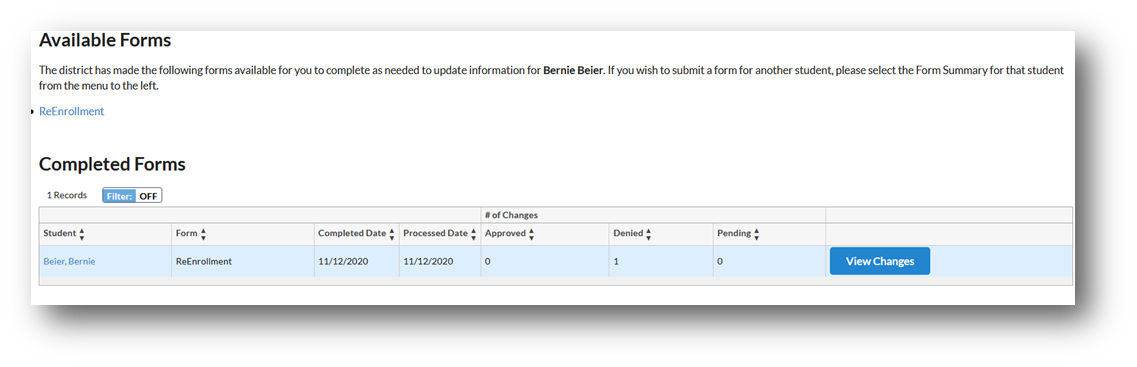The width and height of the screenshot is (1137, 367).
Task: Click the Processed Date sort arrows
Action: (474, 234)
